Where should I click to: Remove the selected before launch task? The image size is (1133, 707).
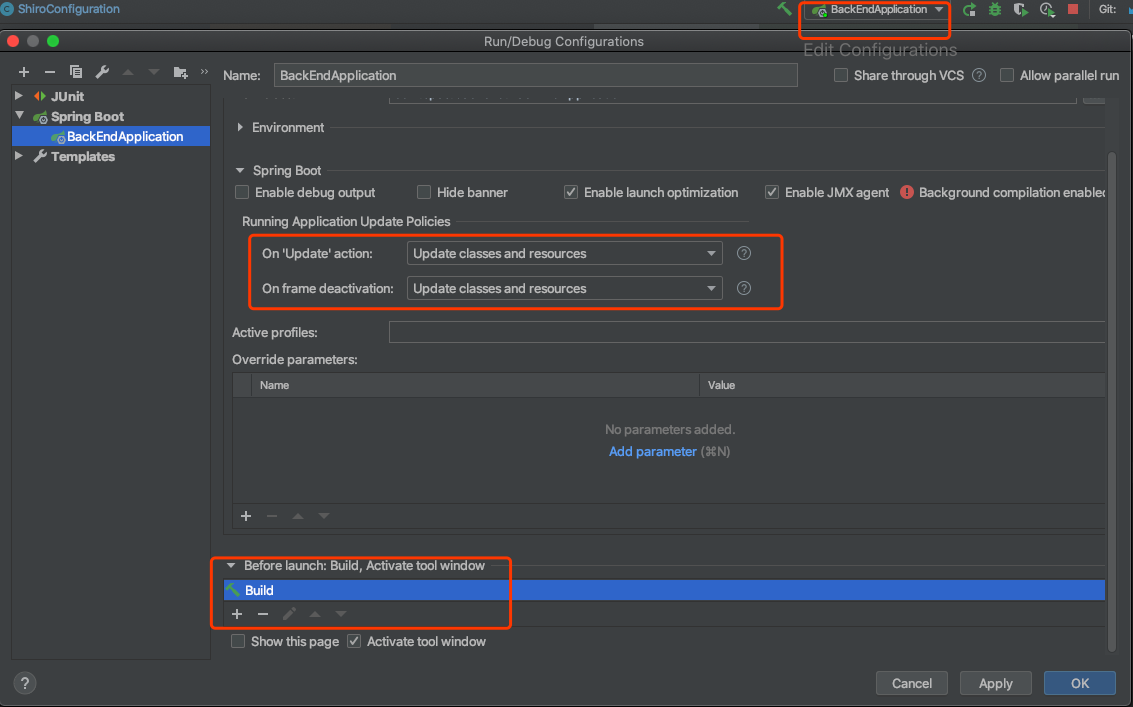tap(263, 614)
